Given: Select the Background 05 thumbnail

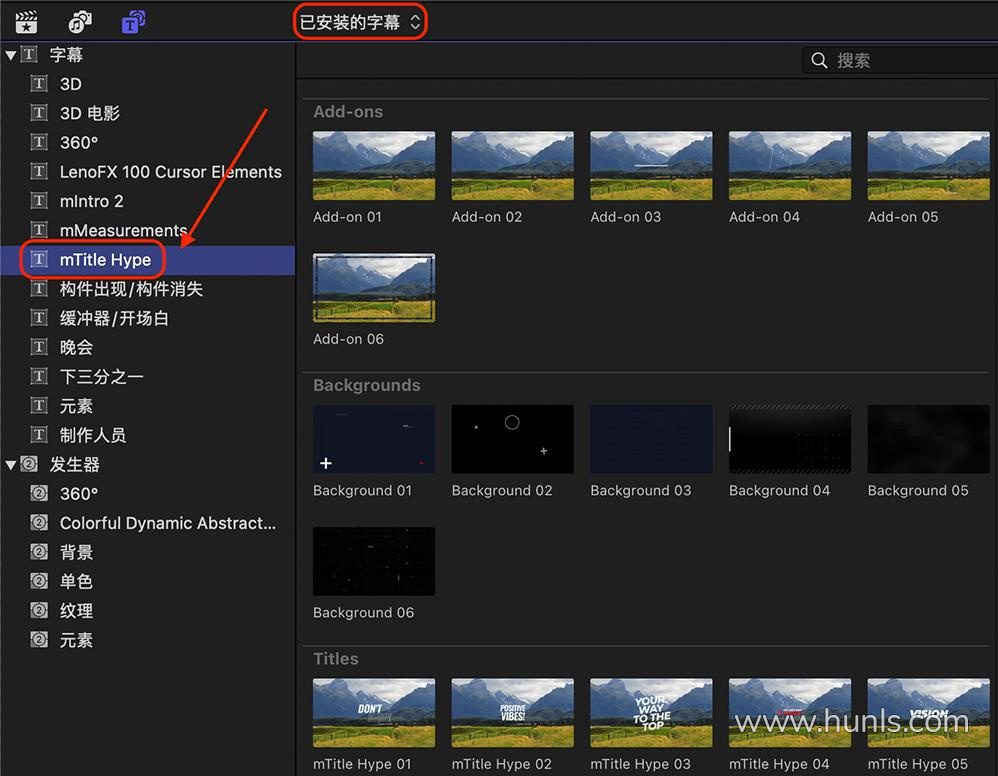Looking at the screenshot, I should click(929, 439).
